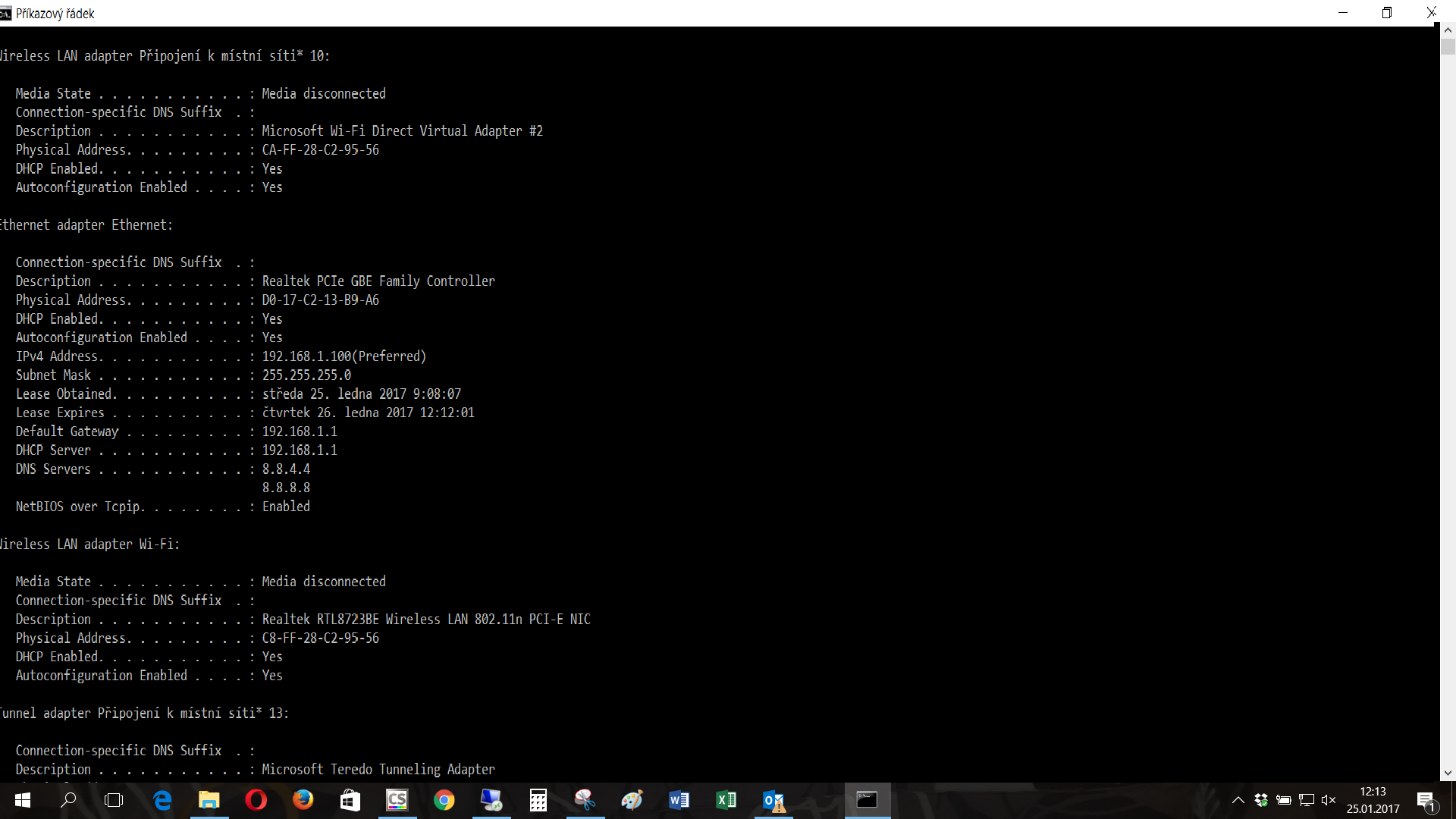
Task: Click the taskbar search magnifier
Action: pyautogui.click(x=68, y=800)
